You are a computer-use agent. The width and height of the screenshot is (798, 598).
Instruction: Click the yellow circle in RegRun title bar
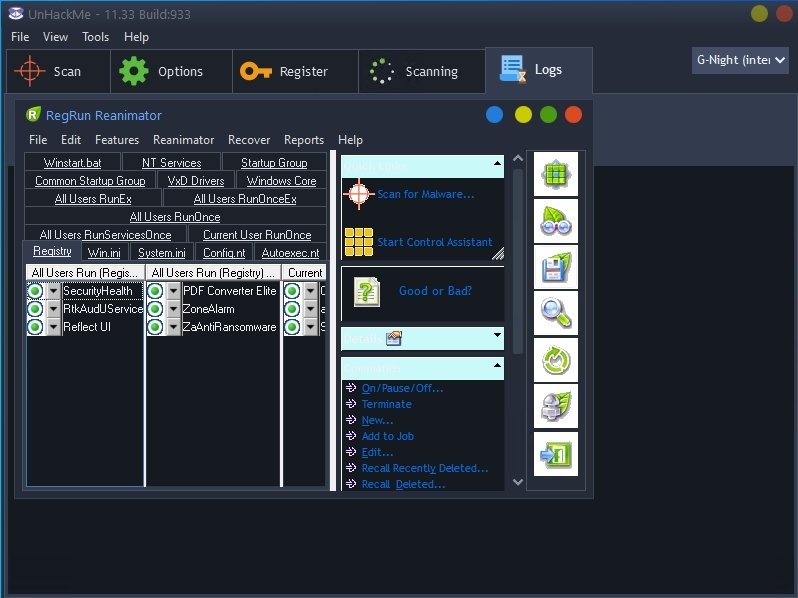tap(523, 115)
